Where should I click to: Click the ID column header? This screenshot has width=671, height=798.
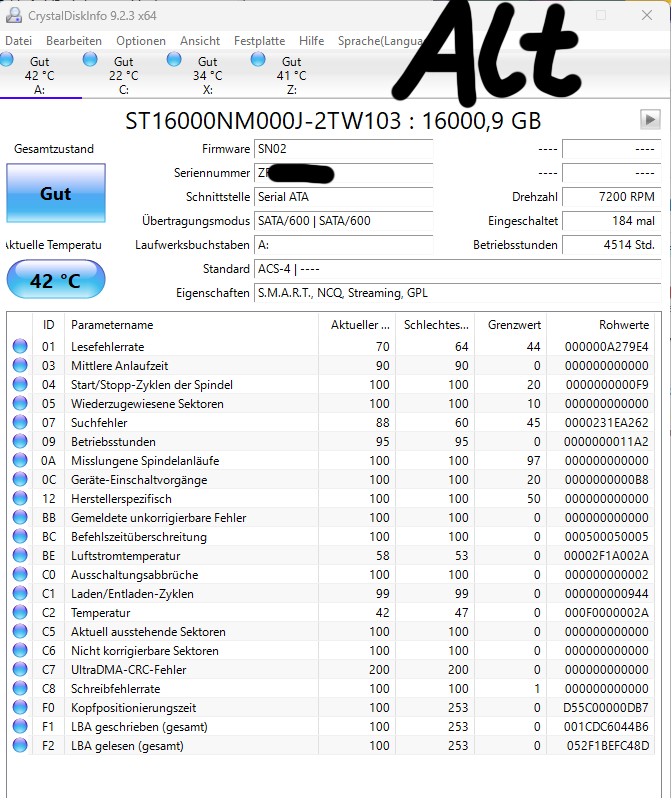[48, 325]
